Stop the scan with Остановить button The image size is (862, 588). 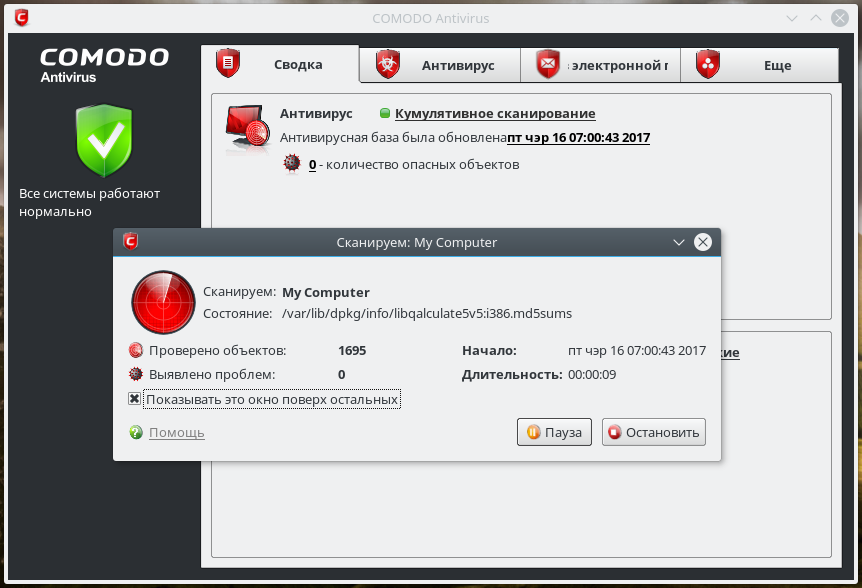654,432
